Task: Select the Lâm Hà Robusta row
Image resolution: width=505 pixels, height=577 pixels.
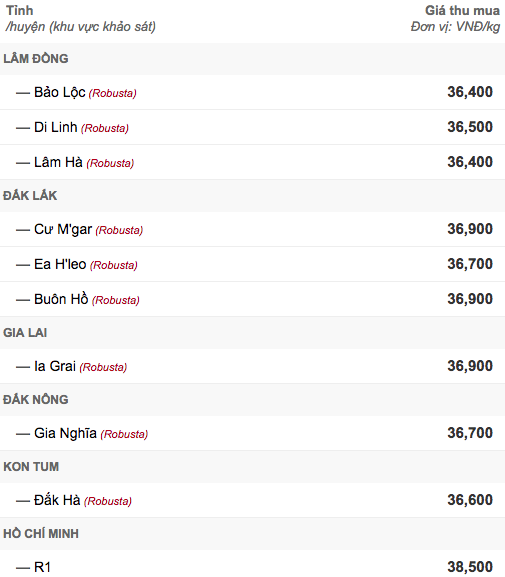Action: coord(252,162)
